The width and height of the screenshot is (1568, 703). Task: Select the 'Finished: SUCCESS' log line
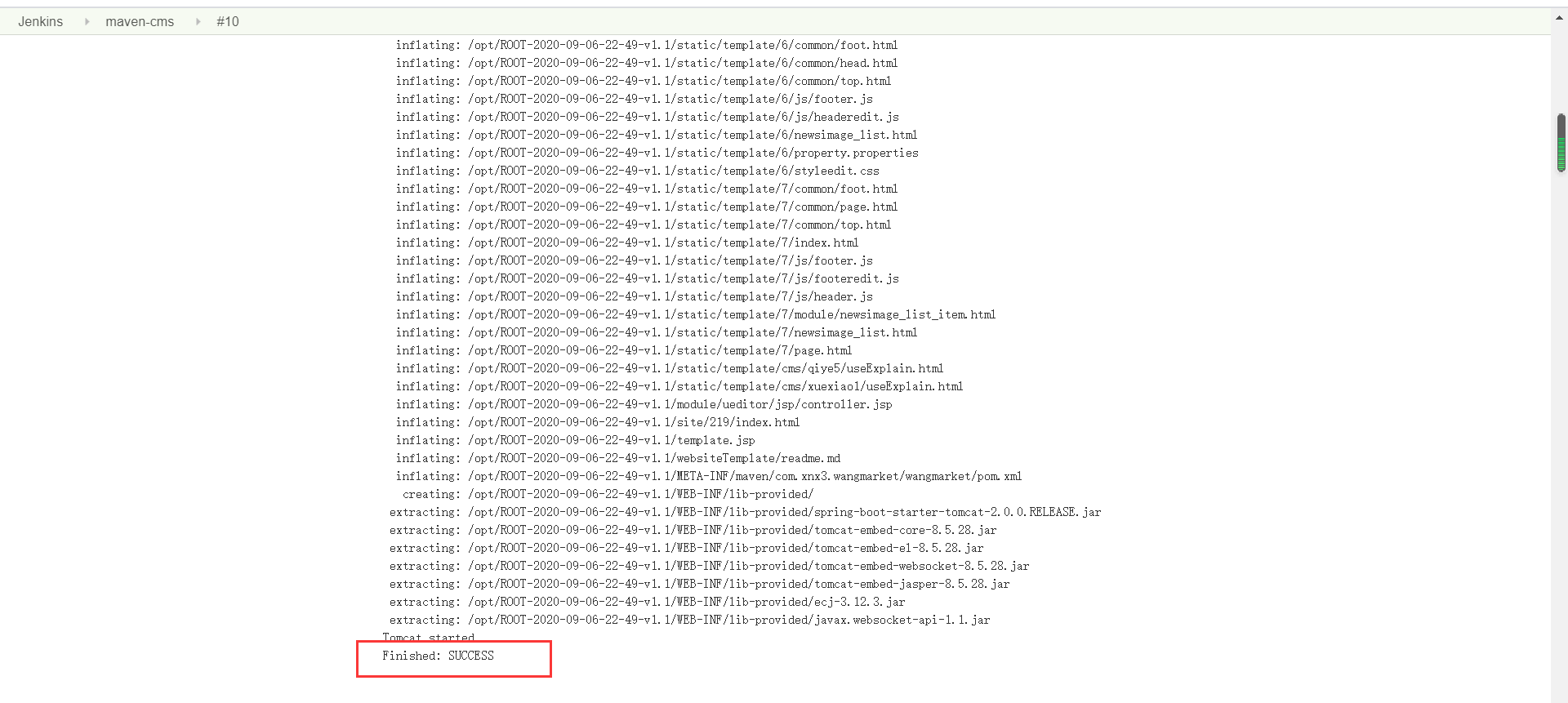click(x=438, y=656)
